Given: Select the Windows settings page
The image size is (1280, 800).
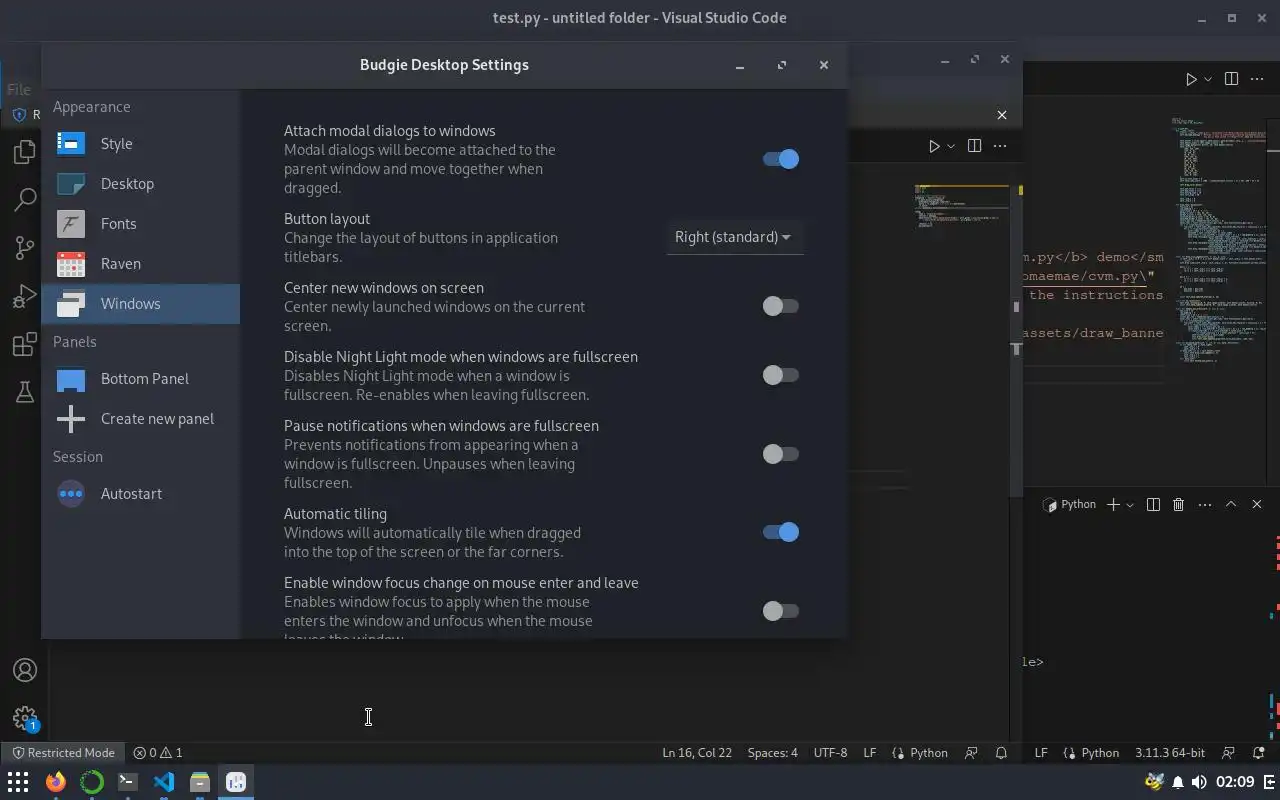Looking at the screenshot, I should pos(140,304).
